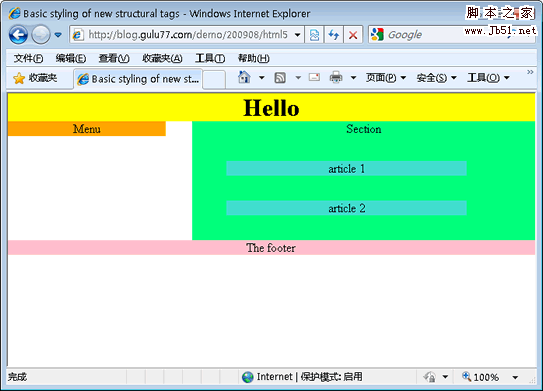Click the Print icon
Screen dimensions: 543x391
tap(336, 77)
